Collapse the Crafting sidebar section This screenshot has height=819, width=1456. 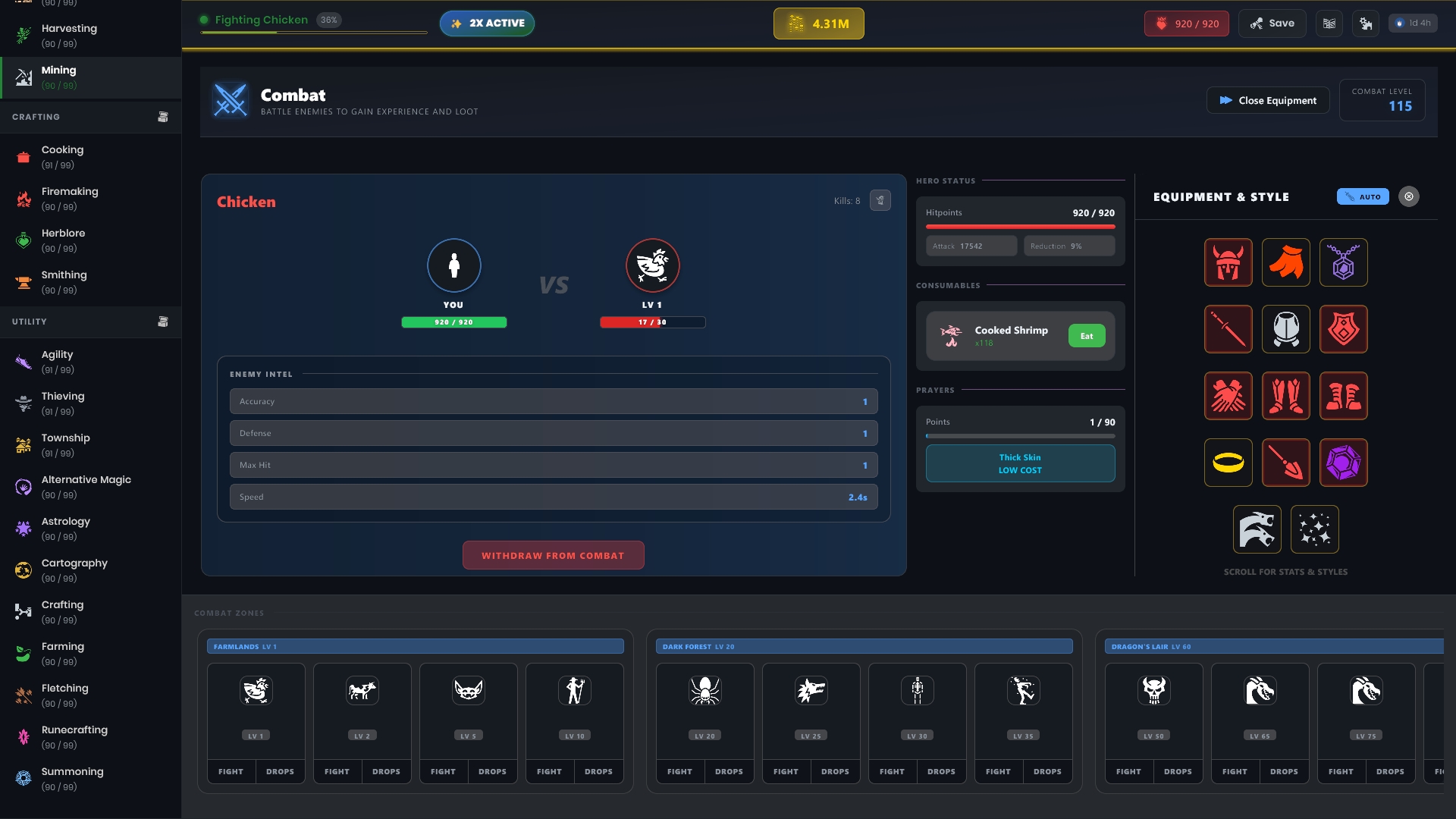click(x=162, y=117)
